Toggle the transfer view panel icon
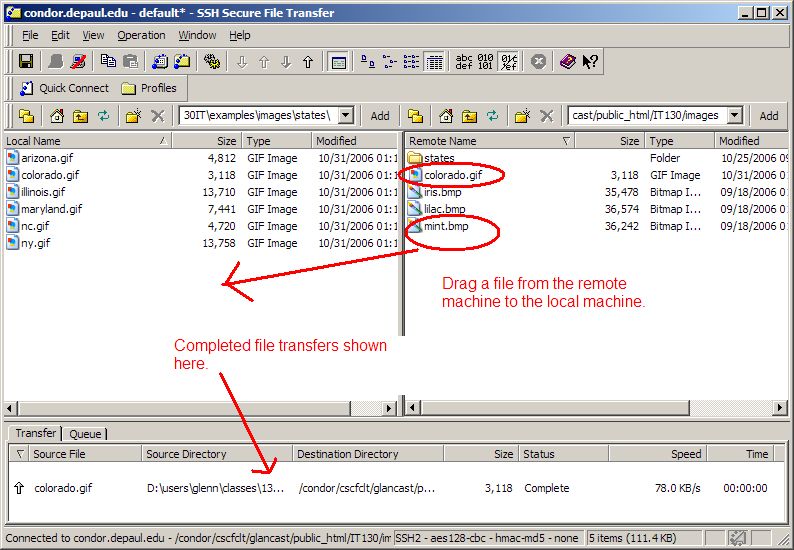Viewport: 794px width, 550px height. pyautogui.click(x=338, y=62)
